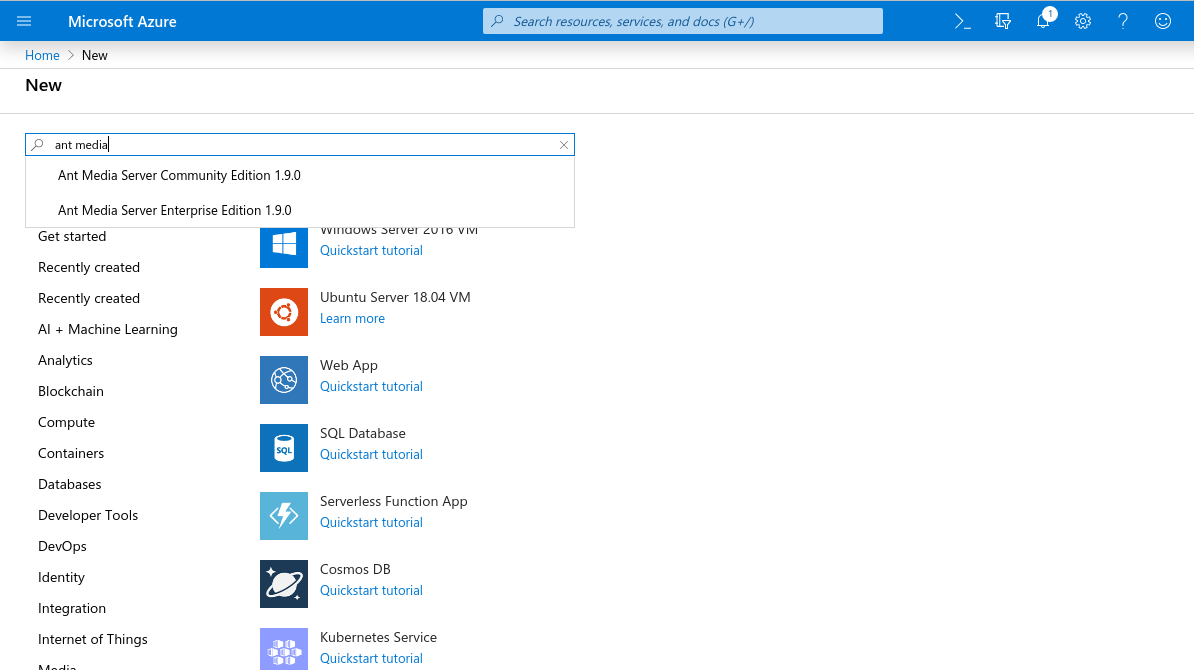The width and height of the screenshot is (1194, 670).
Task: Select Blockchain category
Action: 71,391
